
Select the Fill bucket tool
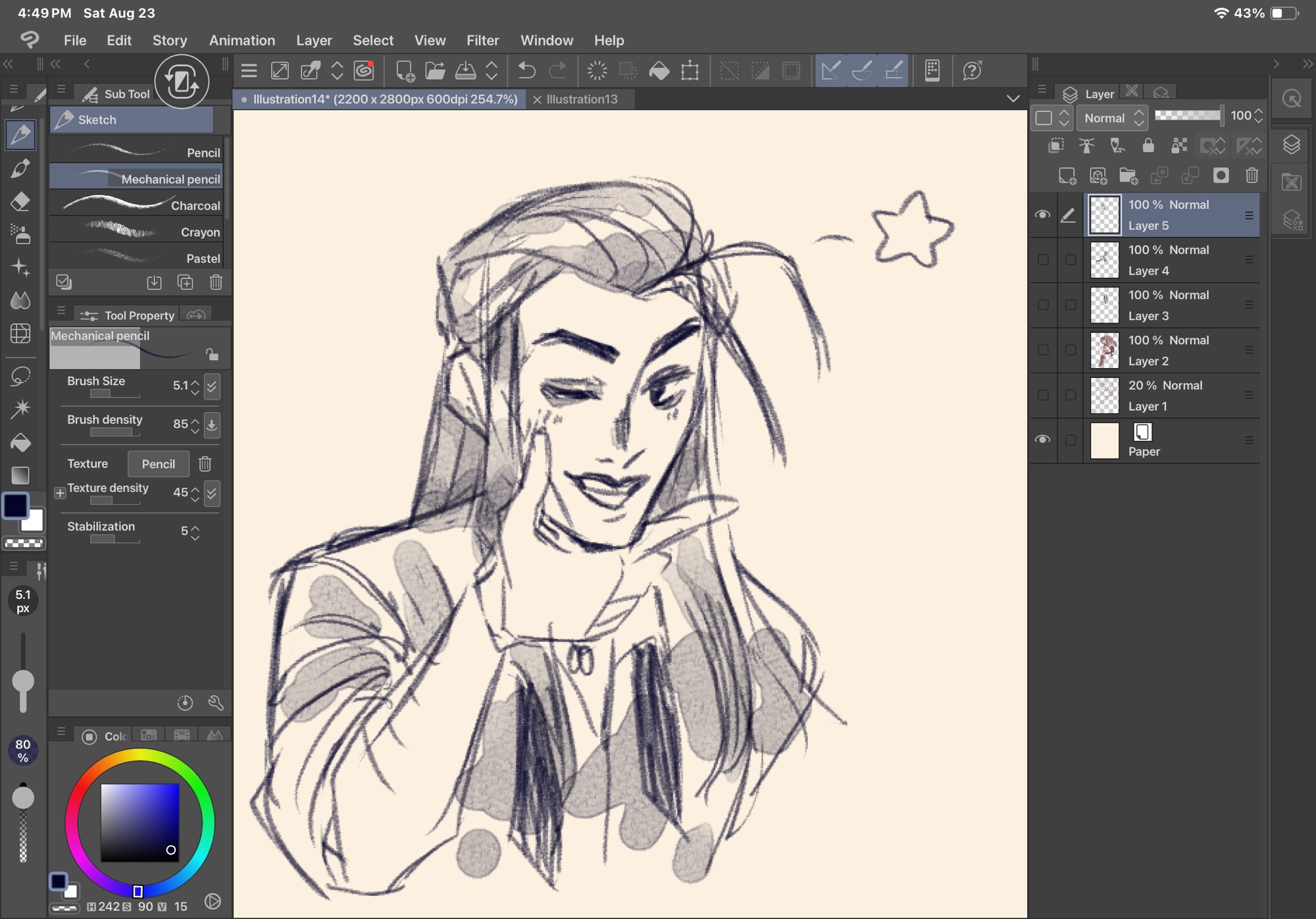point(20,442)
